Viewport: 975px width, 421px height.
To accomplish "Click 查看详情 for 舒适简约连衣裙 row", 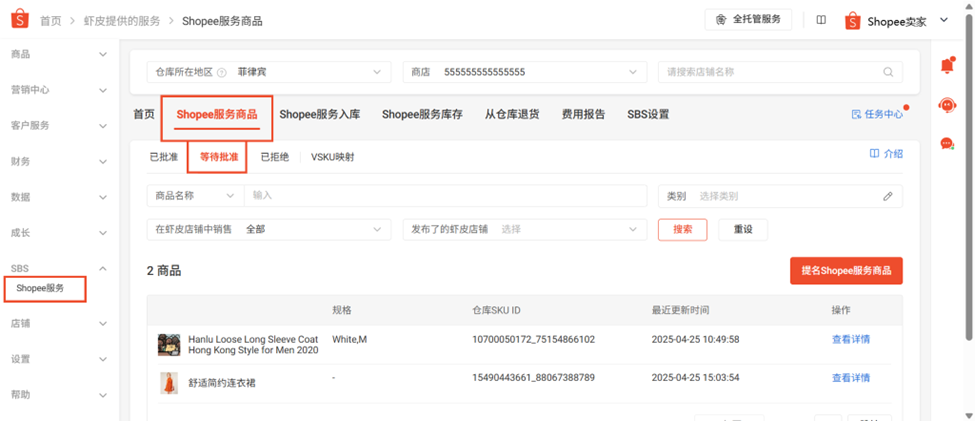I will click(x=851, y=378).
